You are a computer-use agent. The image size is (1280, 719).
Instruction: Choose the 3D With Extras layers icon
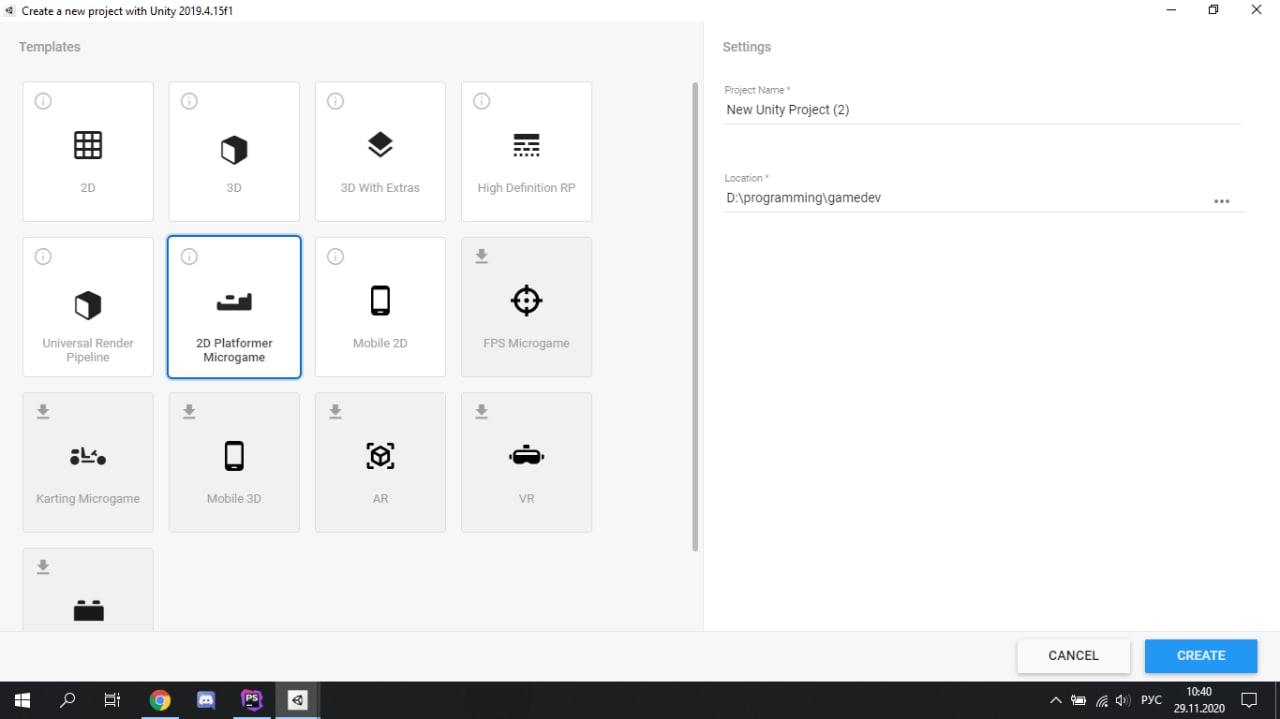coord(380,145)
